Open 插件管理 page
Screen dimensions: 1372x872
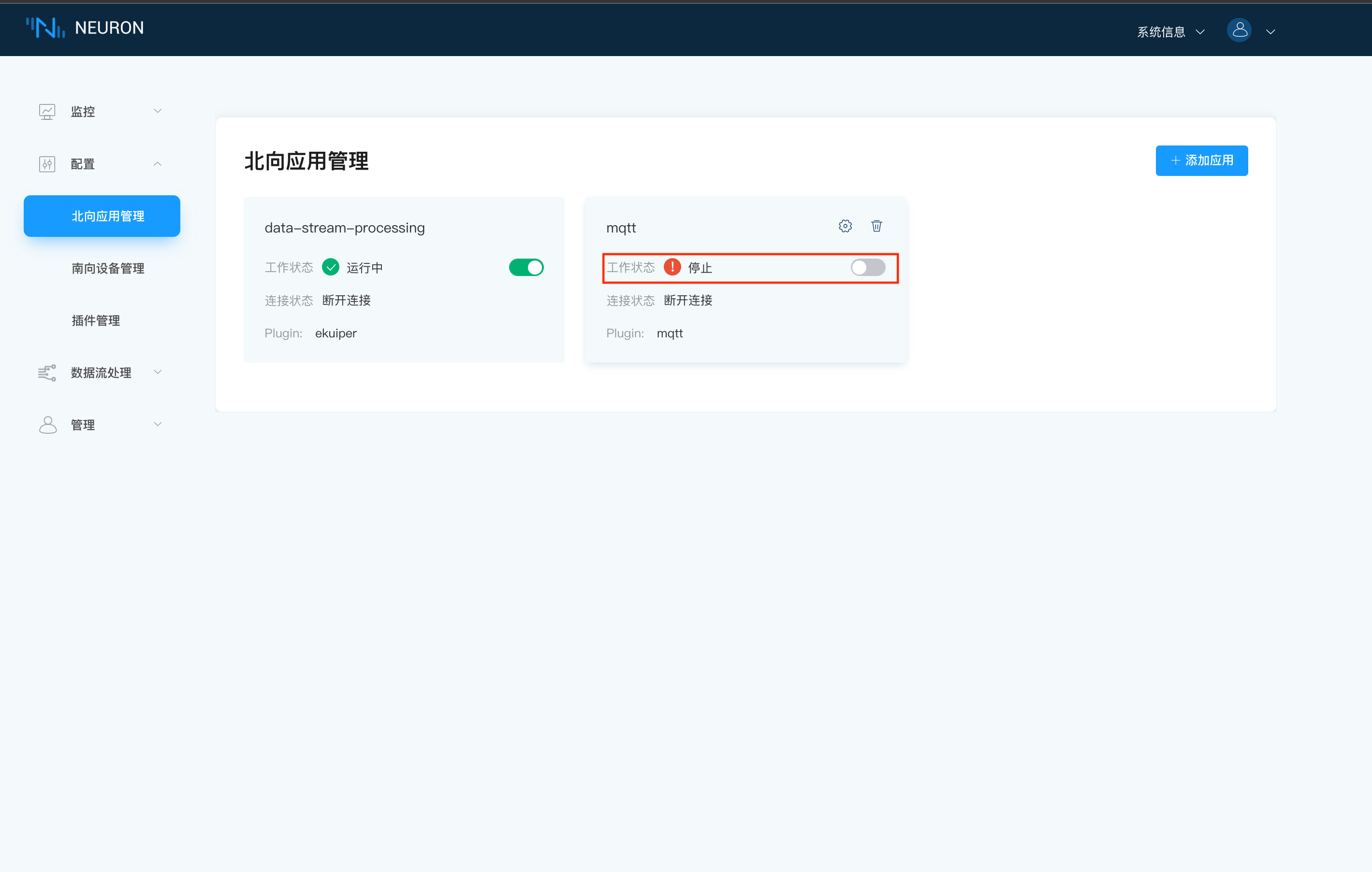(96, 320)
